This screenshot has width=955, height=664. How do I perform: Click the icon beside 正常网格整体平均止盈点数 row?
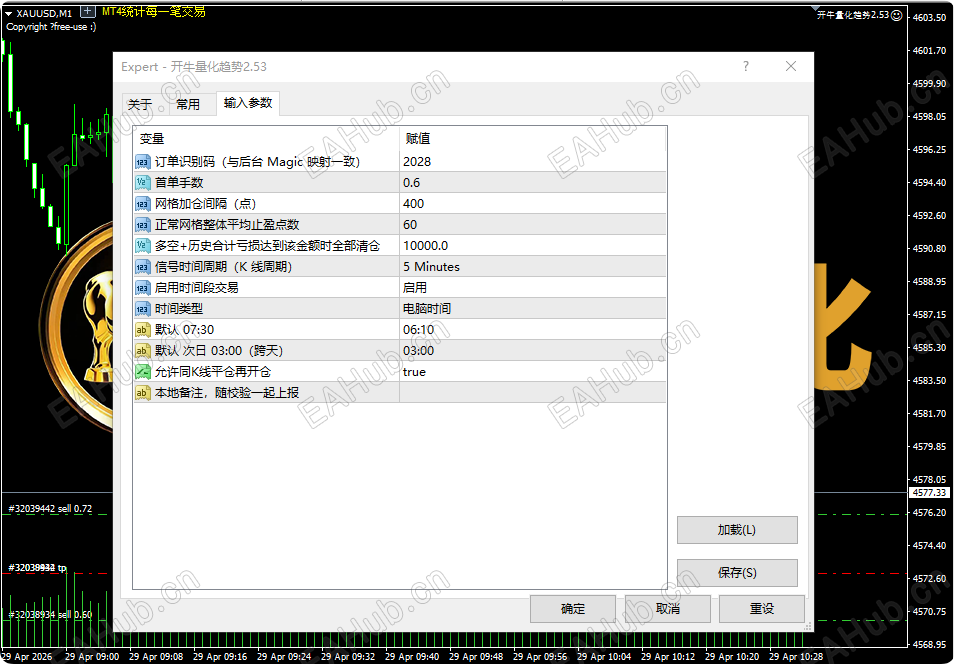tap(143, 225)
